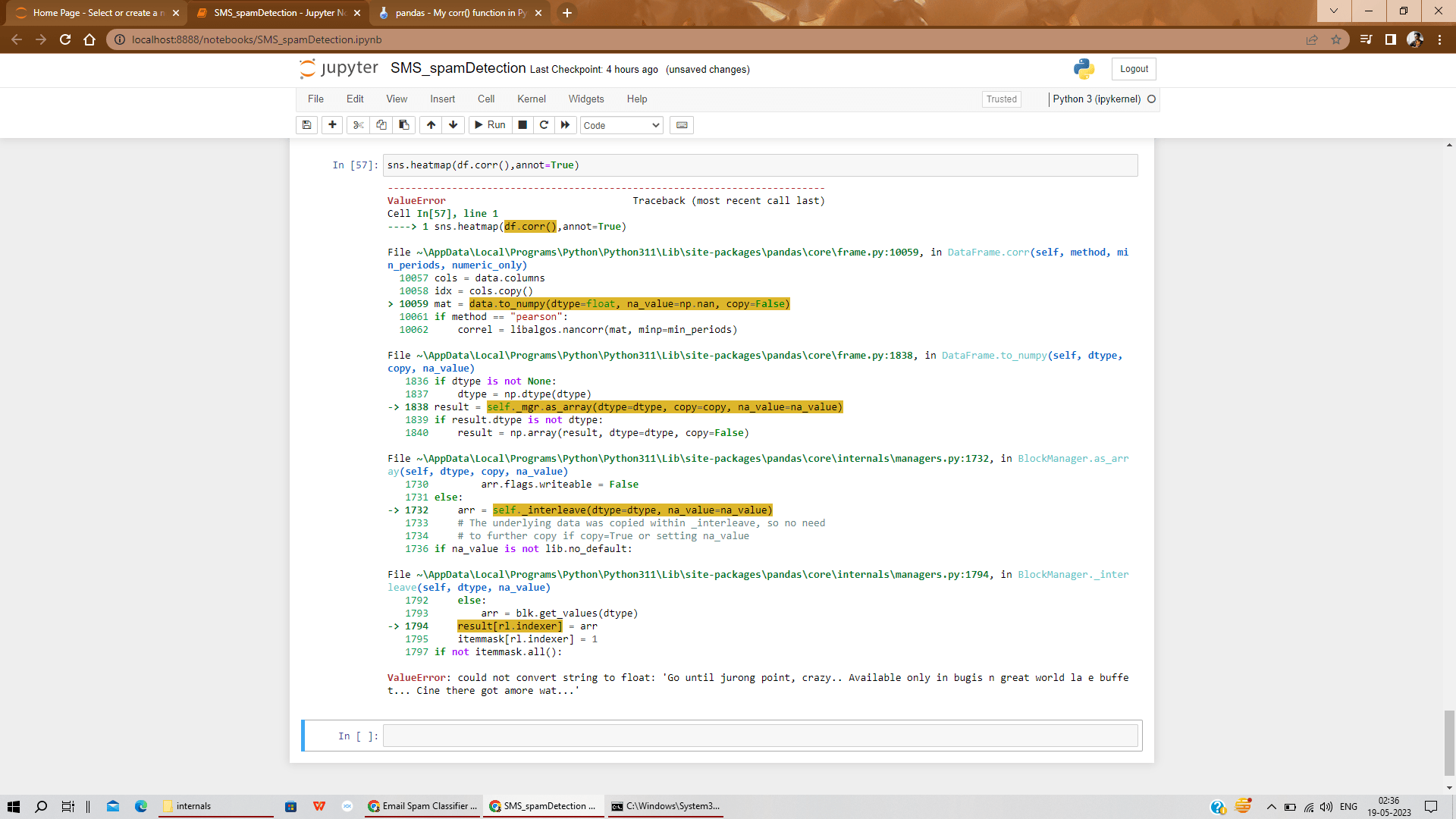Restart the kernel via the circular arrow icon
Viewport: 1456px width, 819px height.
point(544,125)
